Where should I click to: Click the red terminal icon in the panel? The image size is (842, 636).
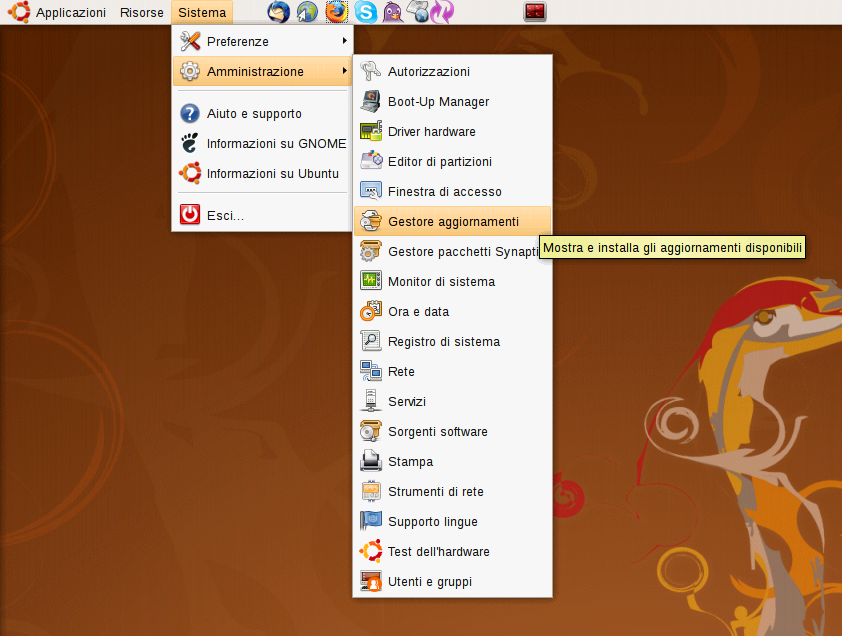click(x=535, y=13)
